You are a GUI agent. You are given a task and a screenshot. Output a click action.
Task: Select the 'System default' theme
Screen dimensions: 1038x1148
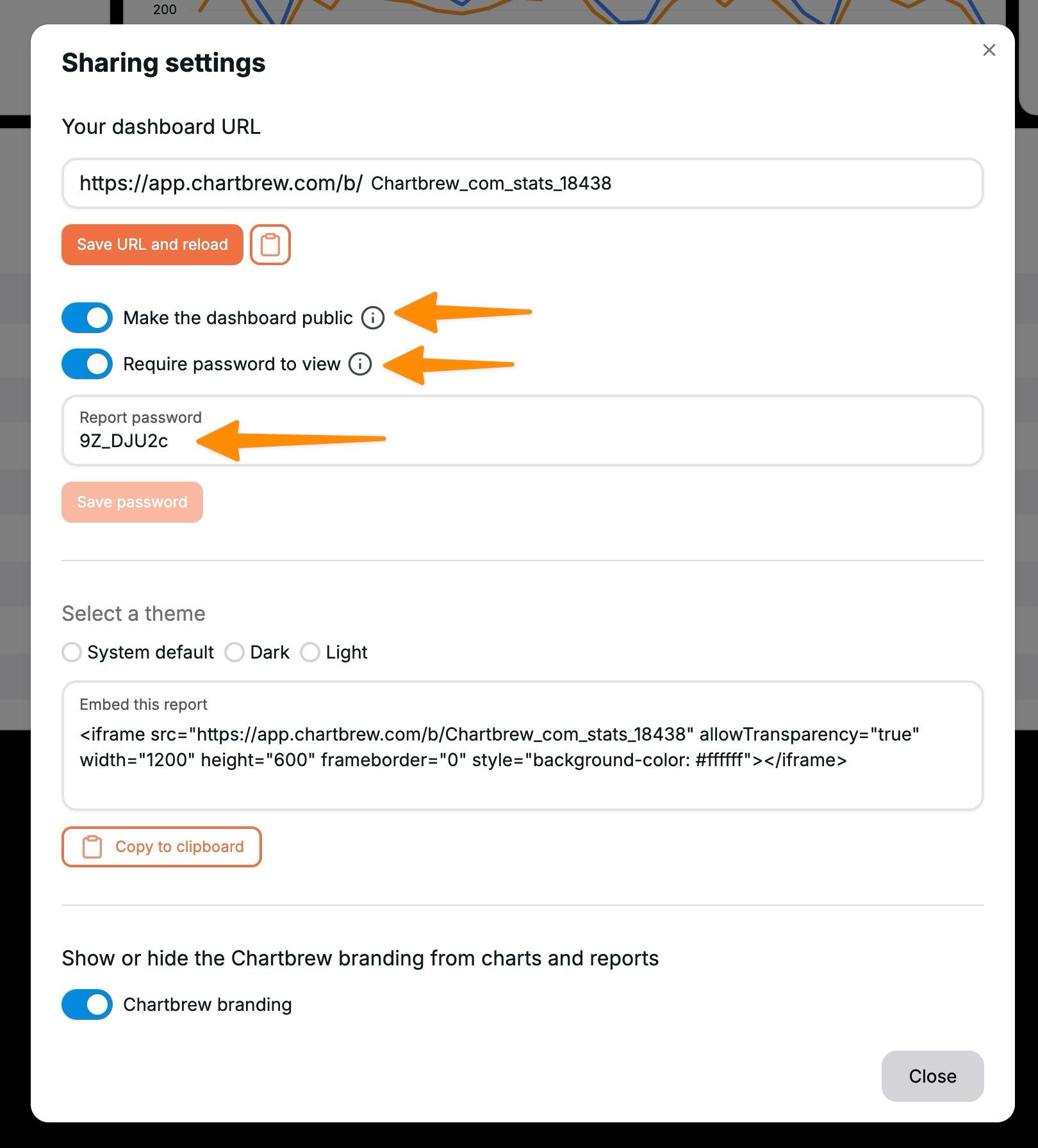(x=72, y=652)
